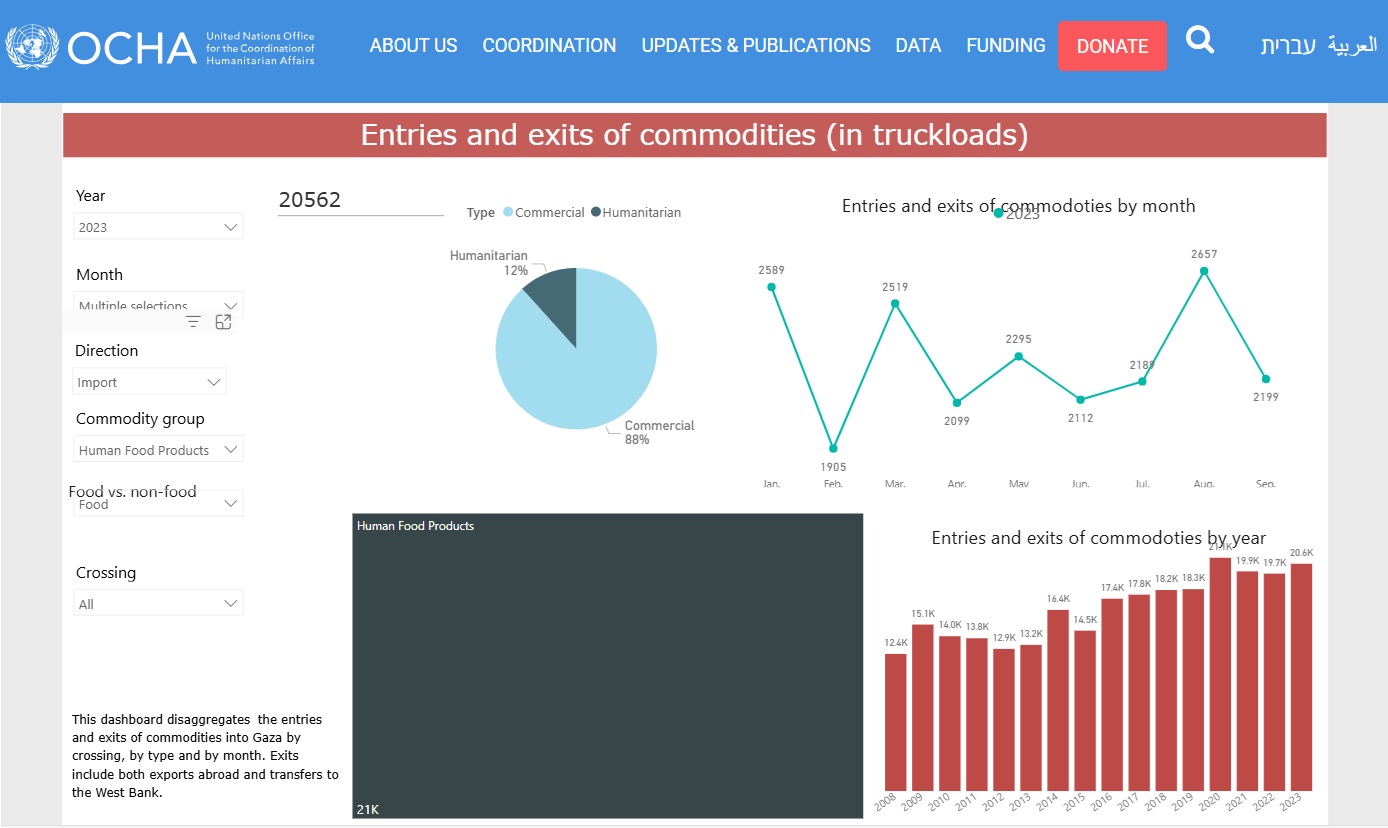Click the Humanitarian legend circle marker
1388x828 pixels.
[x=596, y=212]
